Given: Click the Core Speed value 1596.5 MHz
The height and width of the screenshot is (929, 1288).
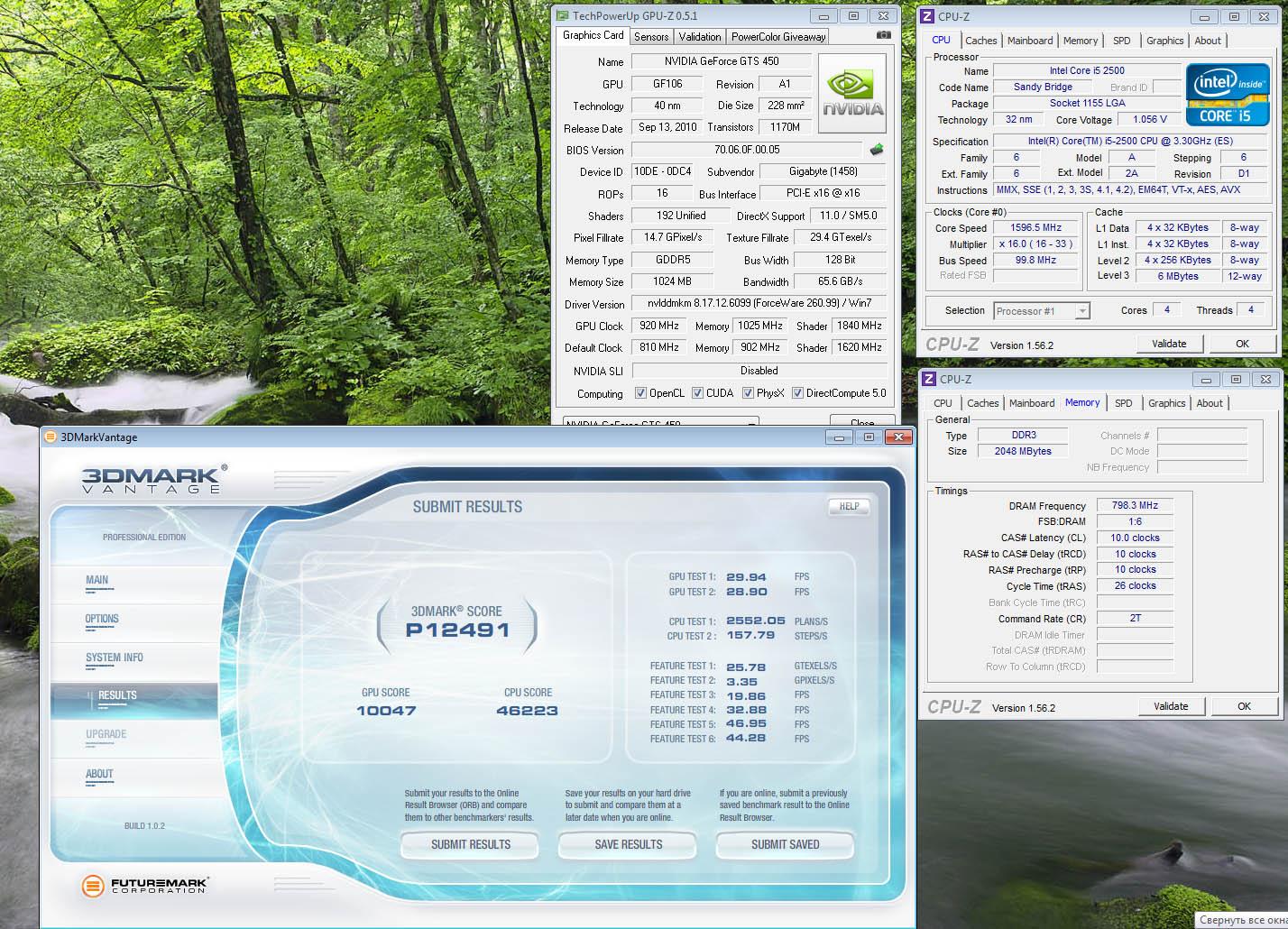Looking at the screenshot, I should pyautogui.click(x=1035, y=228).
